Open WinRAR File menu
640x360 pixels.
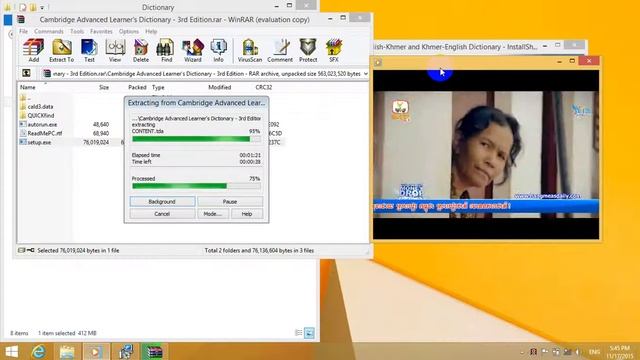[x=24, y=31]
